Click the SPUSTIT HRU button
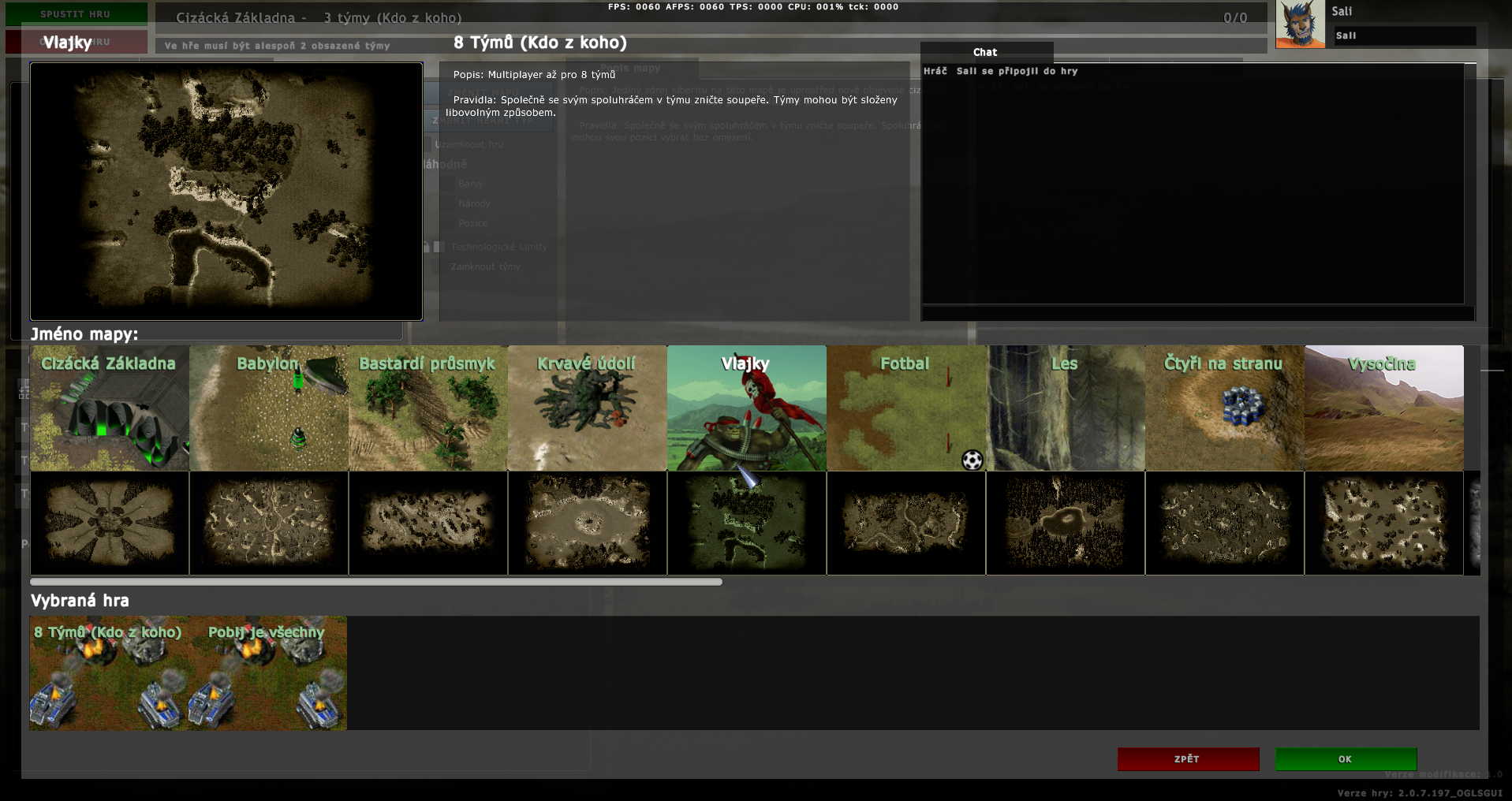 [76, 14]
